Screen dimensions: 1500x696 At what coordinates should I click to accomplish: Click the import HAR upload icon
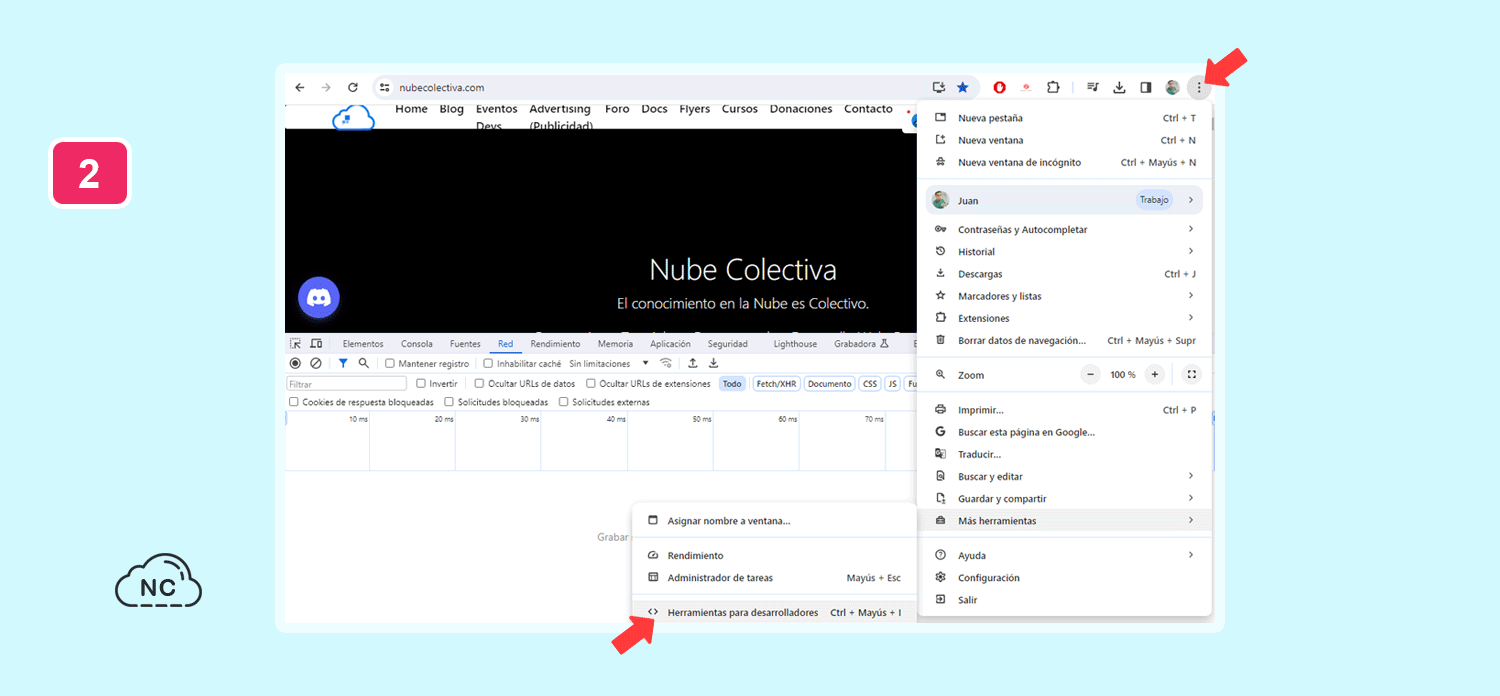pos(692,363)
